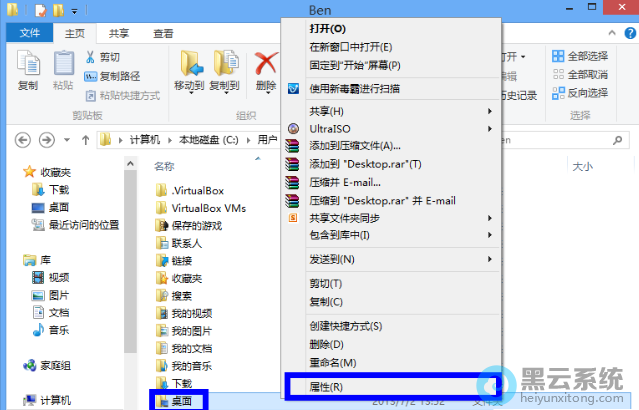Click the back navigation arrow button

coord(23,140)
